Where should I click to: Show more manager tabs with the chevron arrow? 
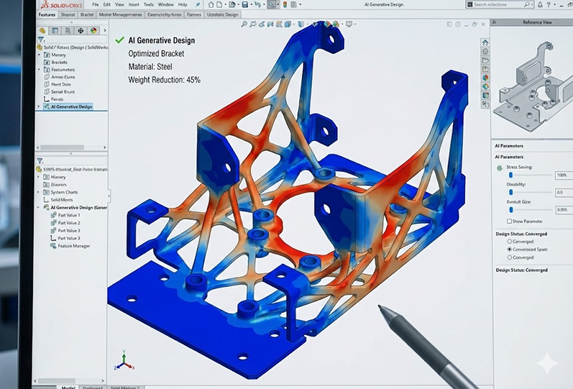click(105, 30)
